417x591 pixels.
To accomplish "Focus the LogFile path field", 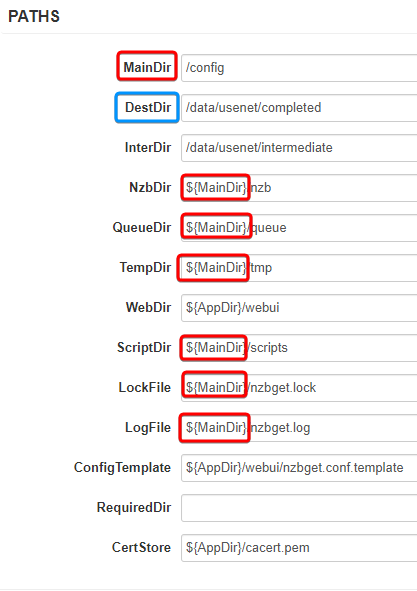I will (299, 427).
